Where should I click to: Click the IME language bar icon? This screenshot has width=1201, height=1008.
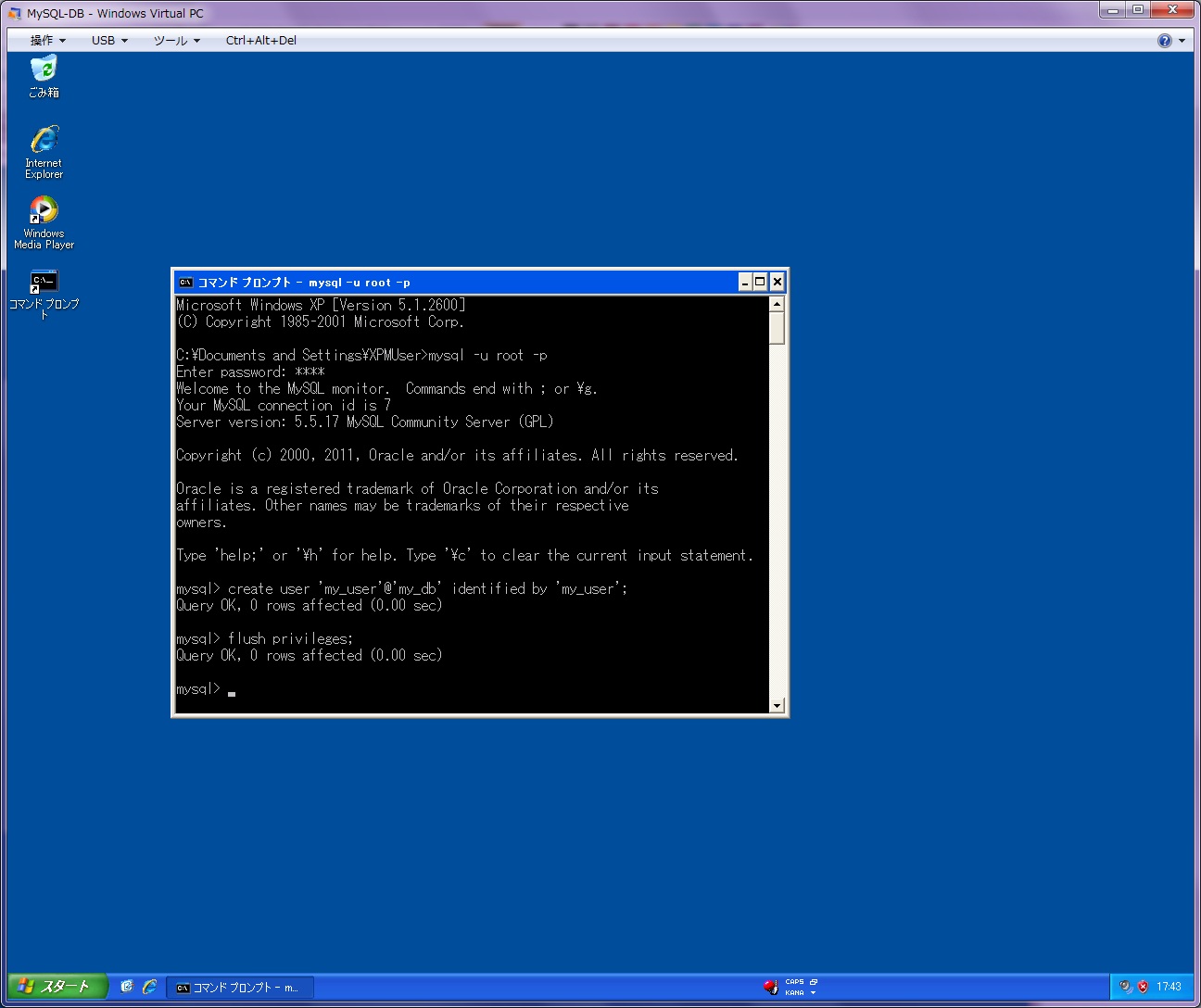(770, 987)
